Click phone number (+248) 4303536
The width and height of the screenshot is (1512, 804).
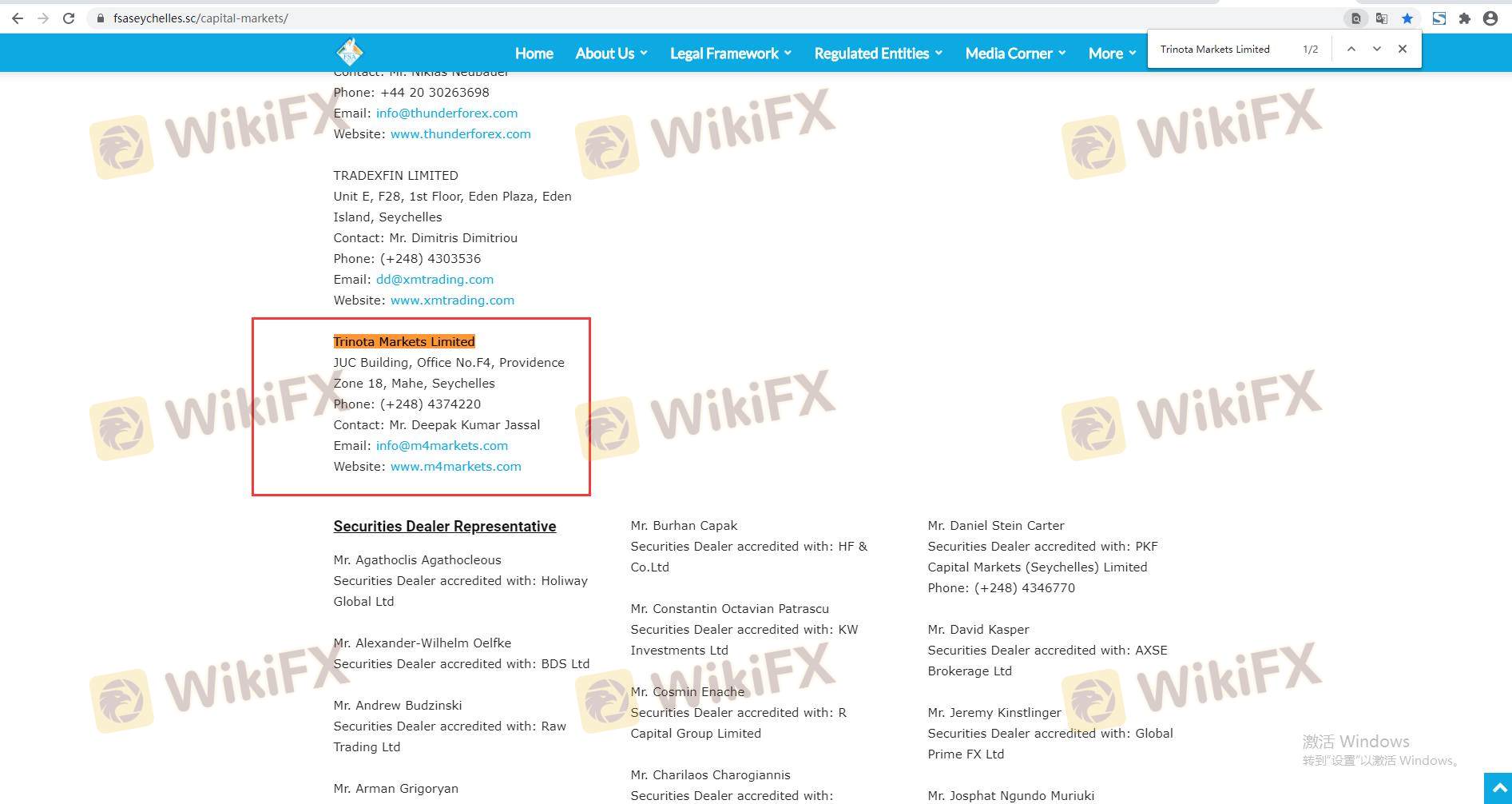[431, 259]
